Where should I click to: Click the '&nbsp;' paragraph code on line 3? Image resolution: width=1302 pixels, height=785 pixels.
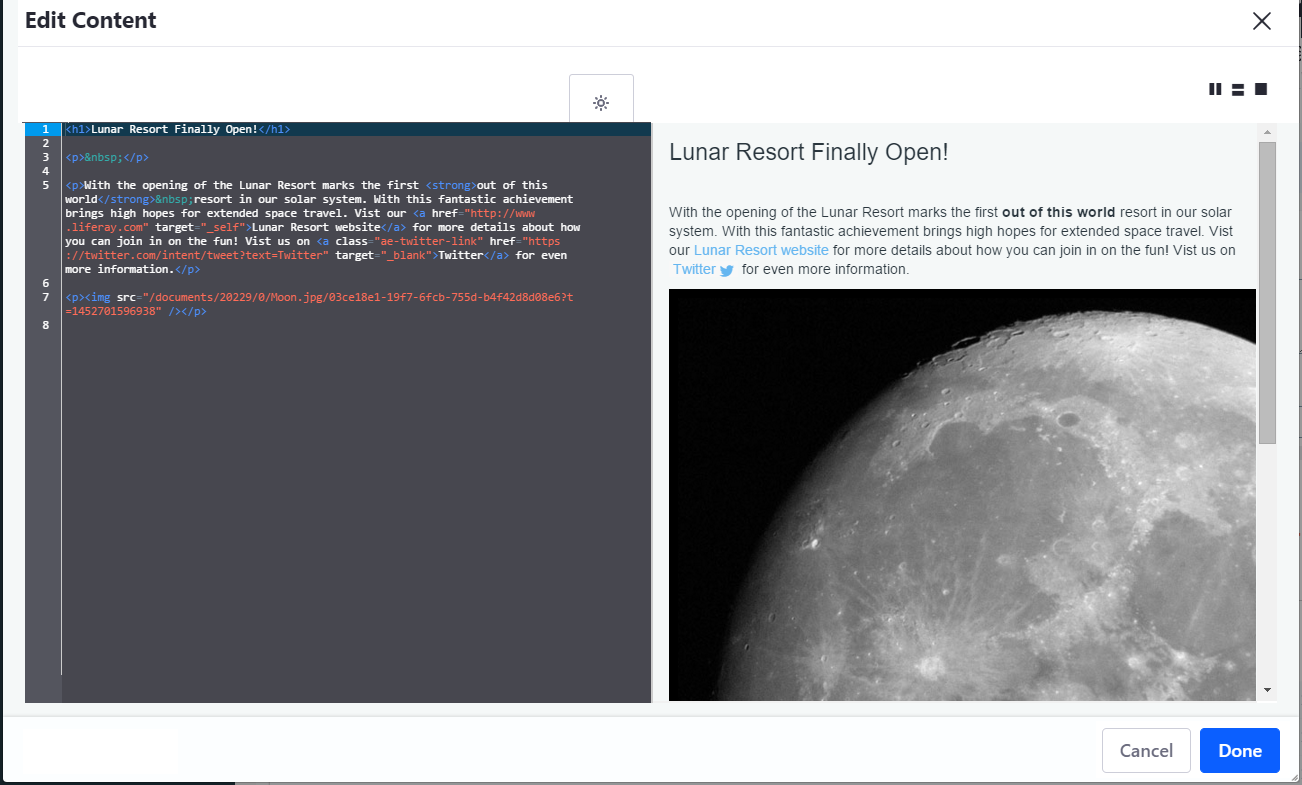click(107, 157)
